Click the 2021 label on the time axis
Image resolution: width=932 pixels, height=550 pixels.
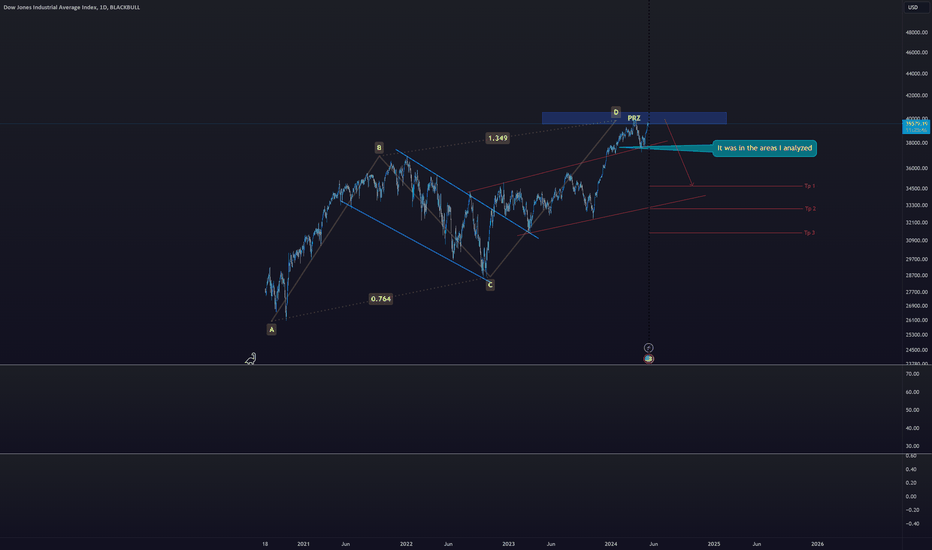tap(303, 543)
